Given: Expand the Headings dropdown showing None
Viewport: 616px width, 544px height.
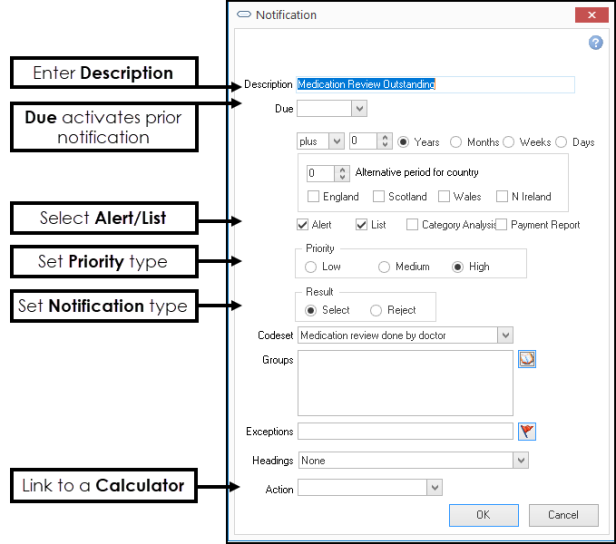Looking at the screenshot, I should (x=520, y=461).
